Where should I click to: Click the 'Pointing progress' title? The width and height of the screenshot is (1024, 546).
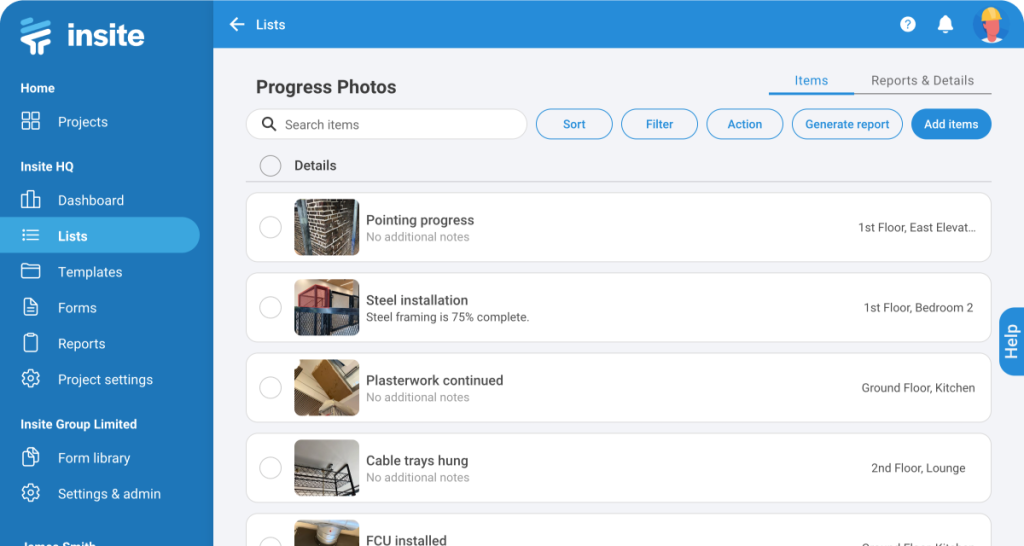coord(420,220)
